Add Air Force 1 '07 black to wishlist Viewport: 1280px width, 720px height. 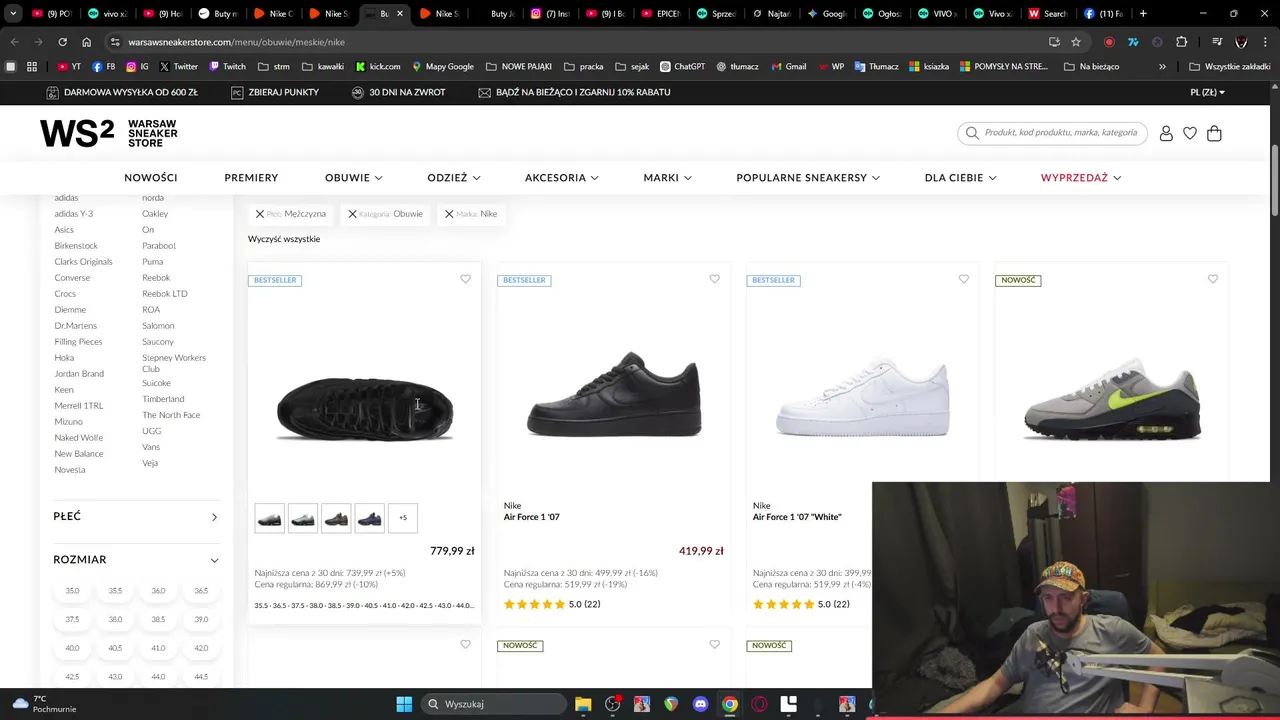714,279
